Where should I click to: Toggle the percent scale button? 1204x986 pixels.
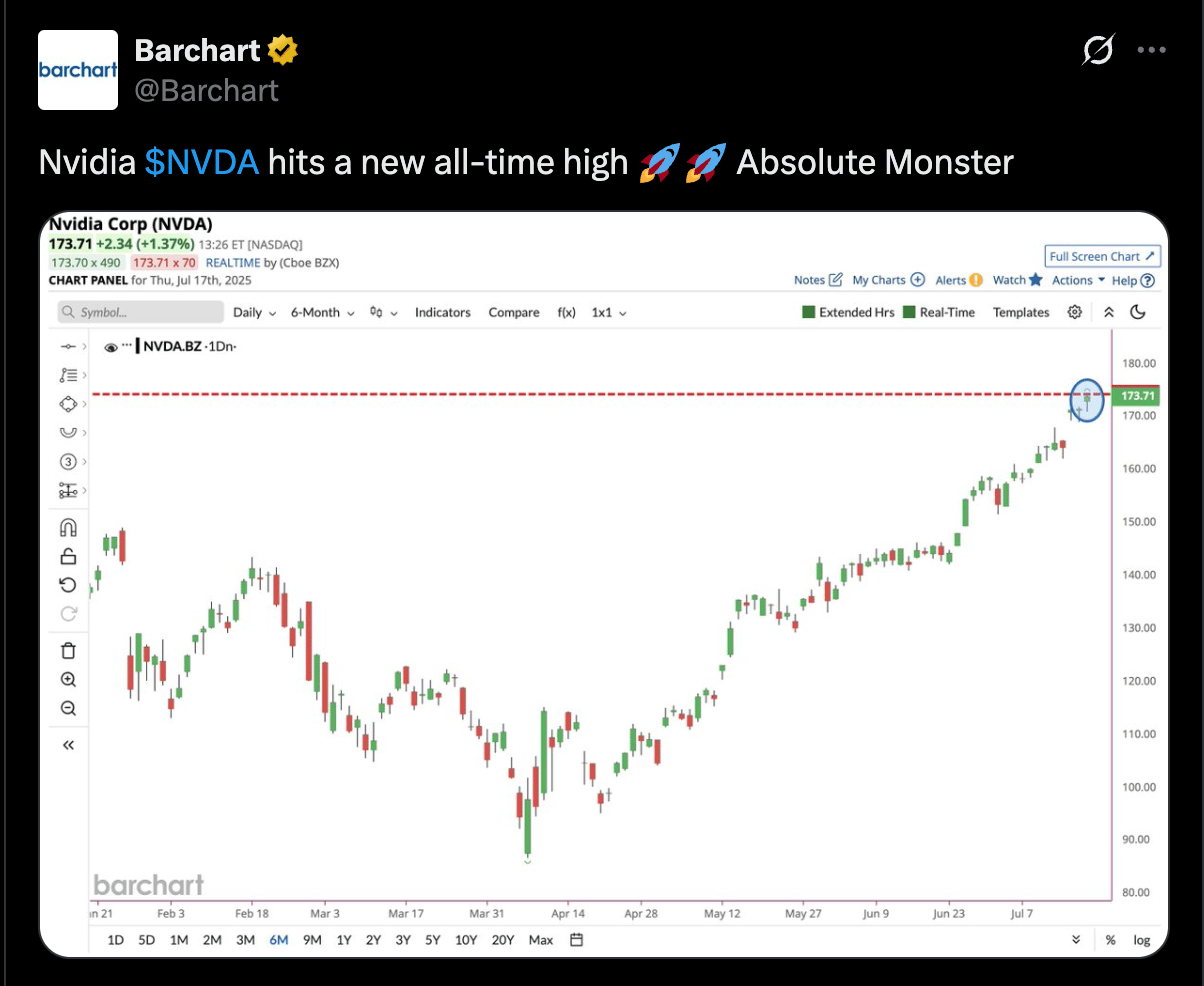tap(1110, 940)
